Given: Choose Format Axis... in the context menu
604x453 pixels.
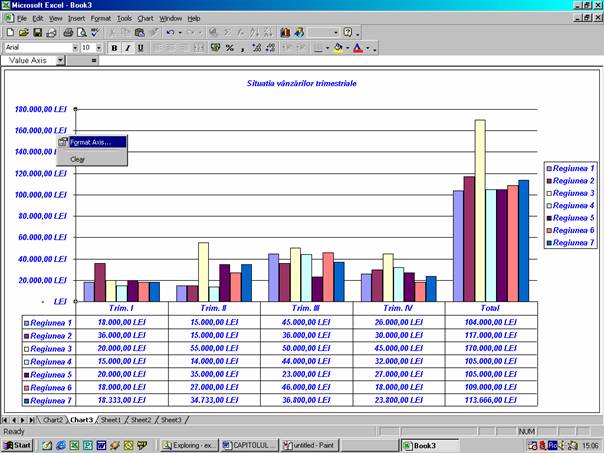Looking at the screenshot, I should 97,142.
